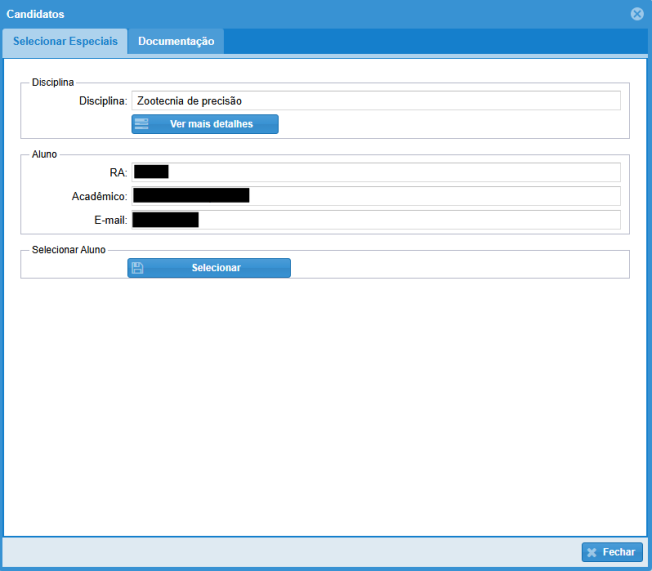Click the RA: field label
Screen dimensions: 652x571
click(x=118, y=172)
